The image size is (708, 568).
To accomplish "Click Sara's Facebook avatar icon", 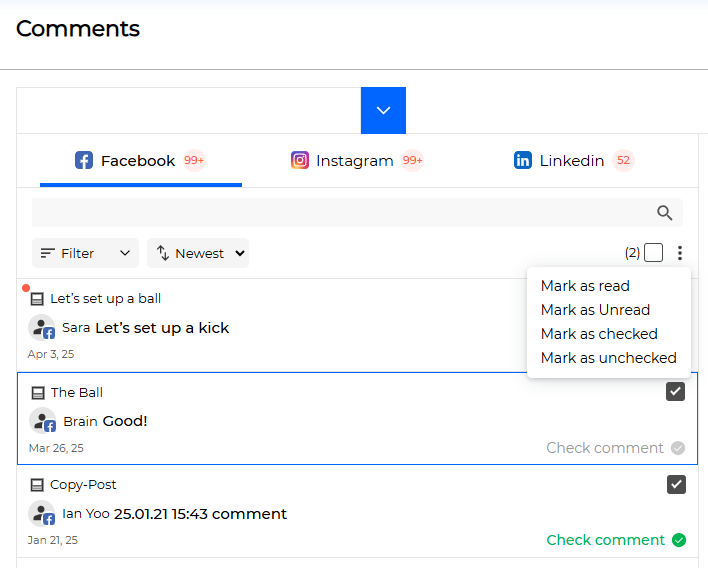I will (x=42, y=328).
